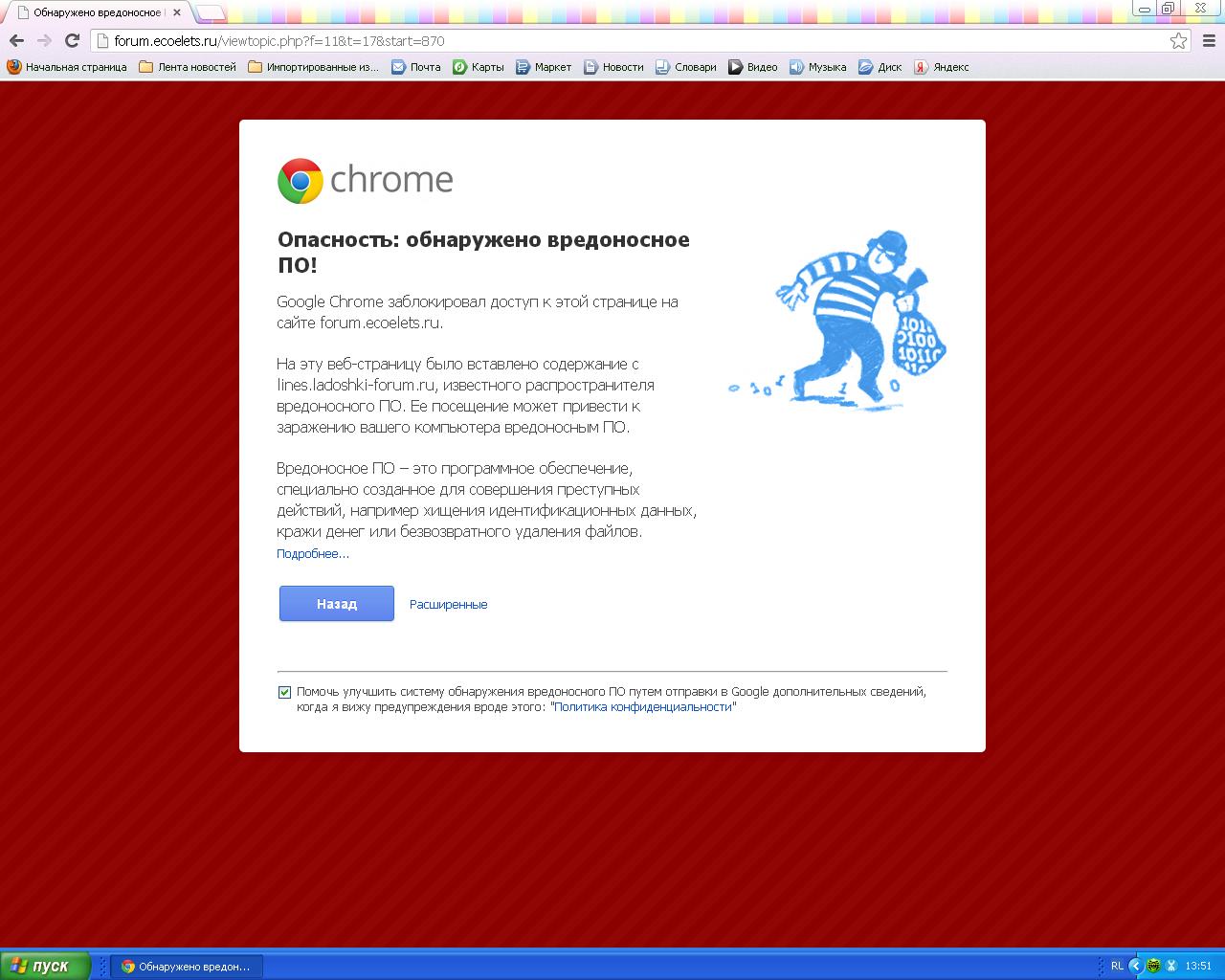
Task: Bookmark this page with the star icon
Action: point(1178,40)
